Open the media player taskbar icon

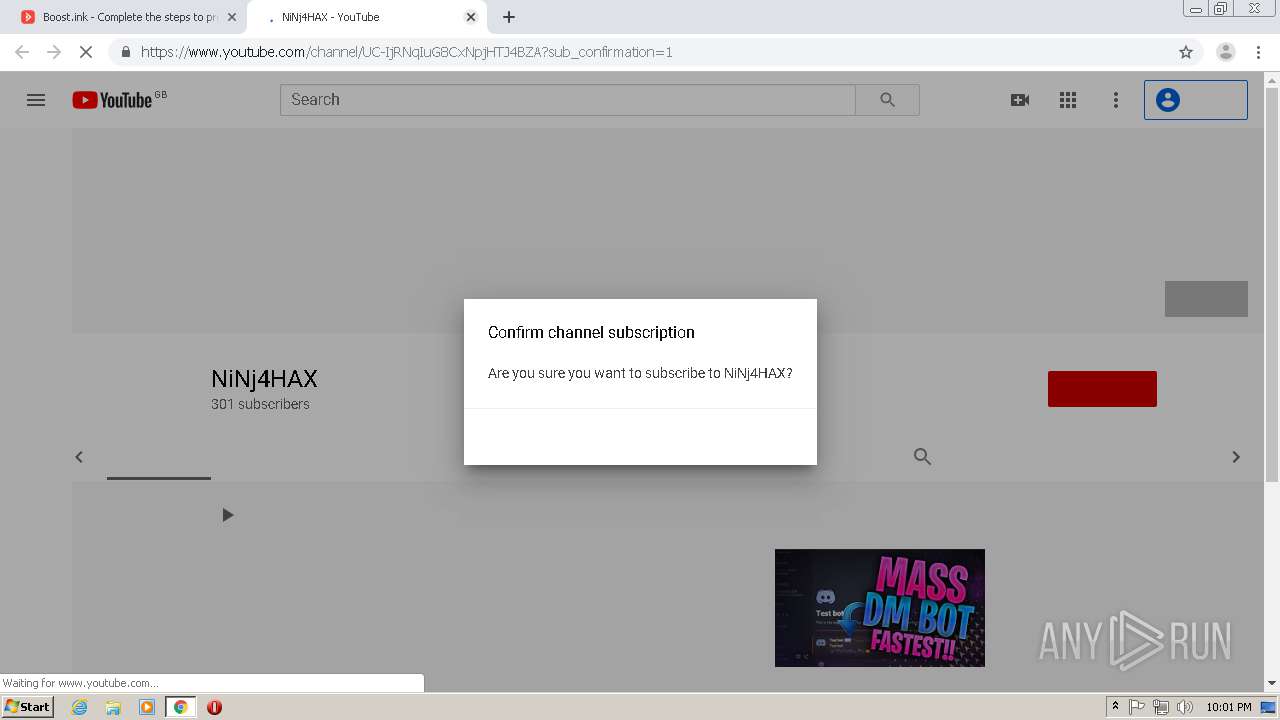coord(147,707)
